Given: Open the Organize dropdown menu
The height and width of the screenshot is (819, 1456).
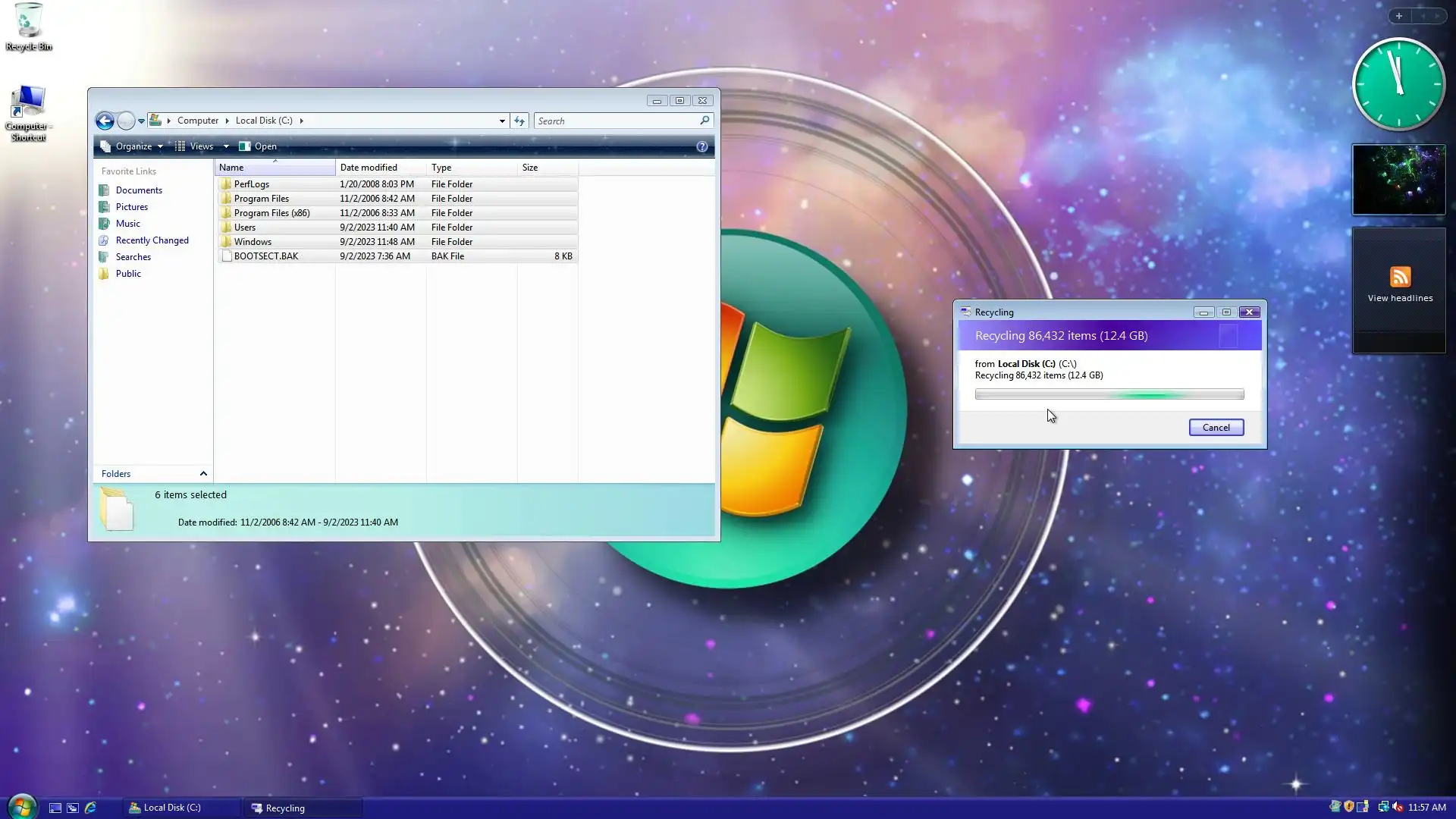Looking at the screenshot, I should [x=133, y=146].
